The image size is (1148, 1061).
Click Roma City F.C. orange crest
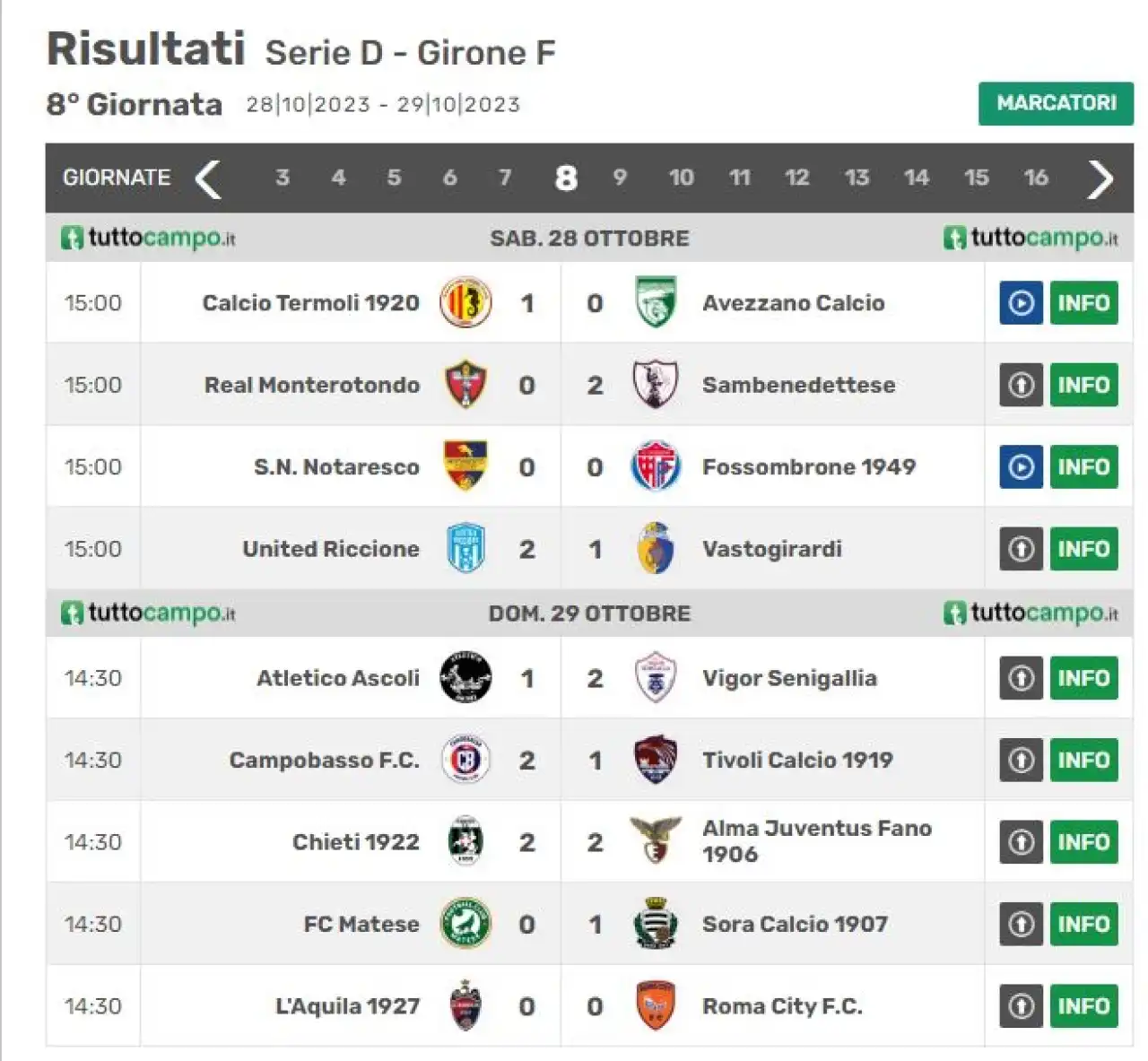click(656, 1005)
